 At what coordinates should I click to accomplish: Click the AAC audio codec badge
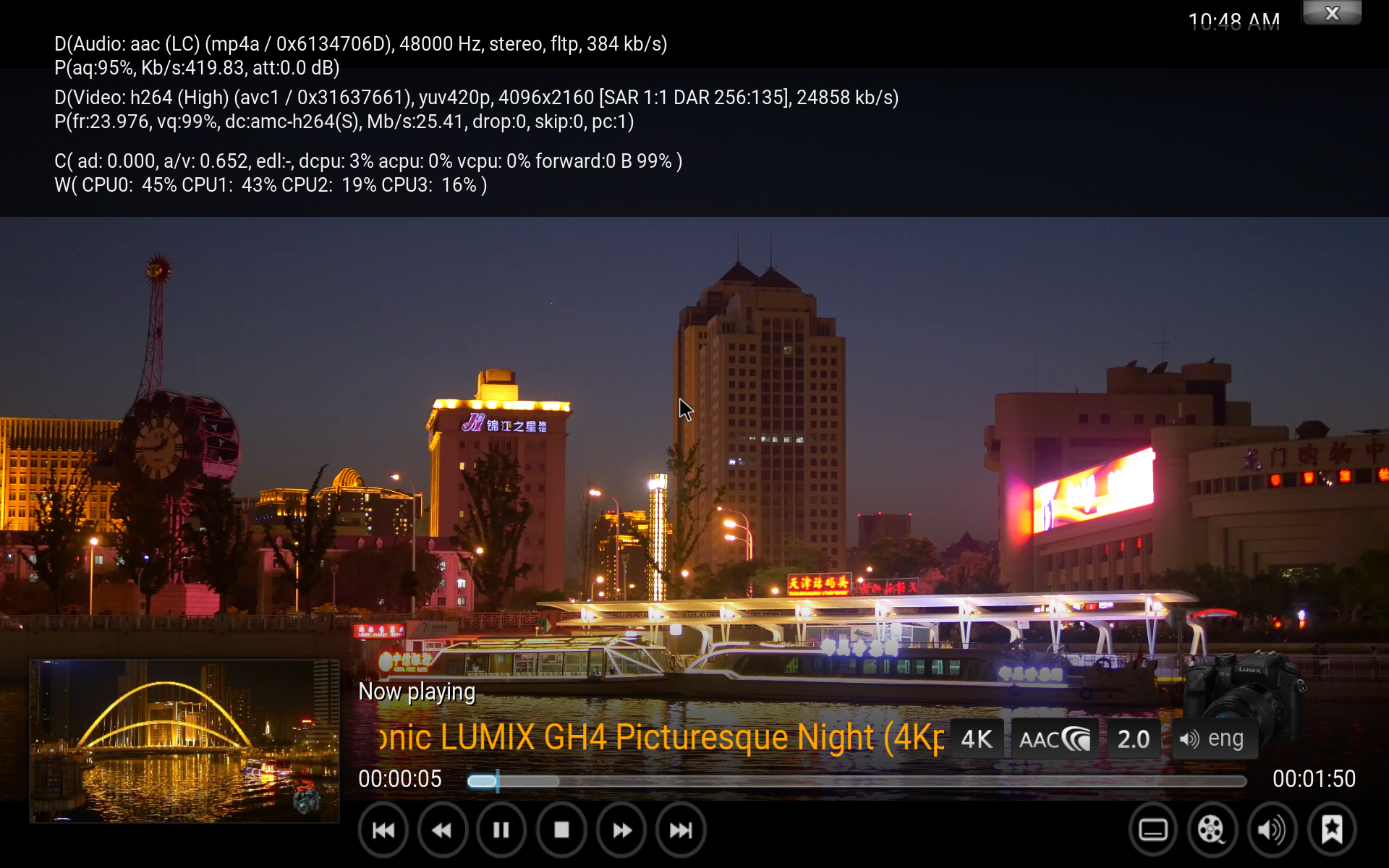1054,739
